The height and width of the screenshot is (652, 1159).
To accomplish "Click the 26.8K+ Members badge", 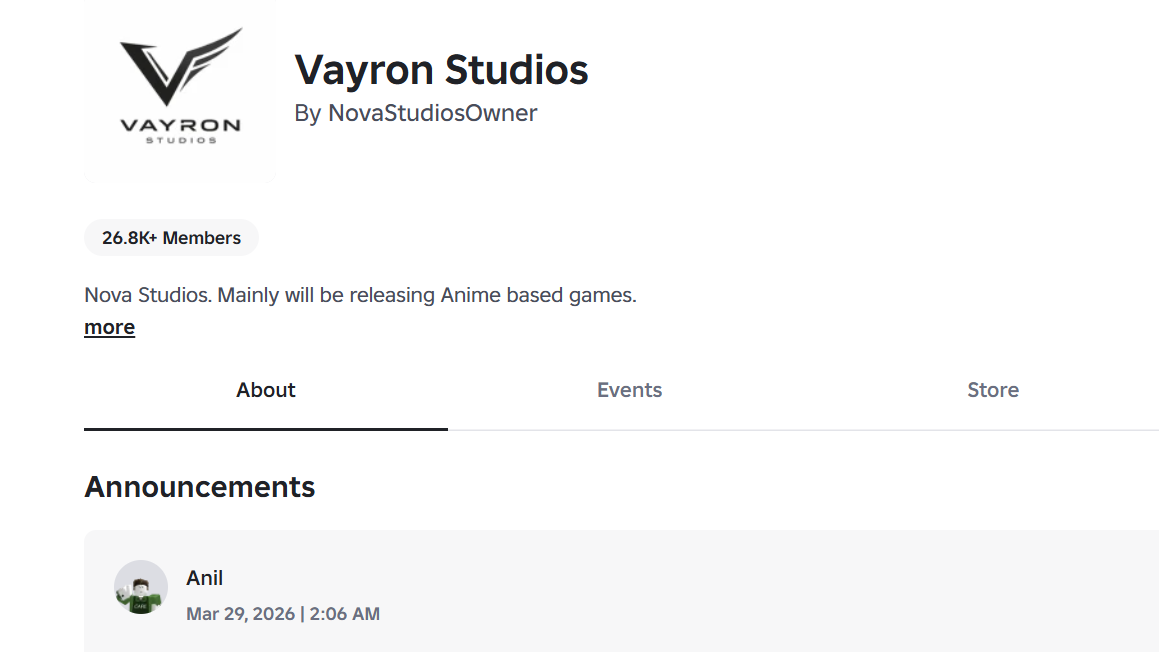I will (171, 238).
